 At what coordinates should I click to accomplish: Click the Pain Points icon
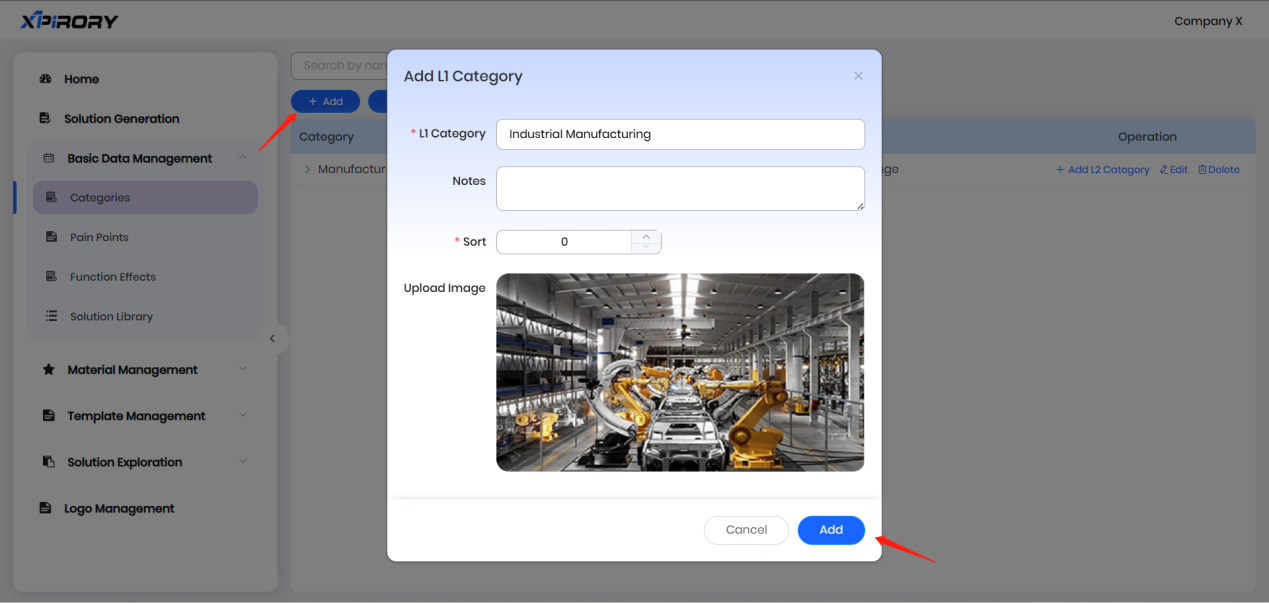(51, 237)
